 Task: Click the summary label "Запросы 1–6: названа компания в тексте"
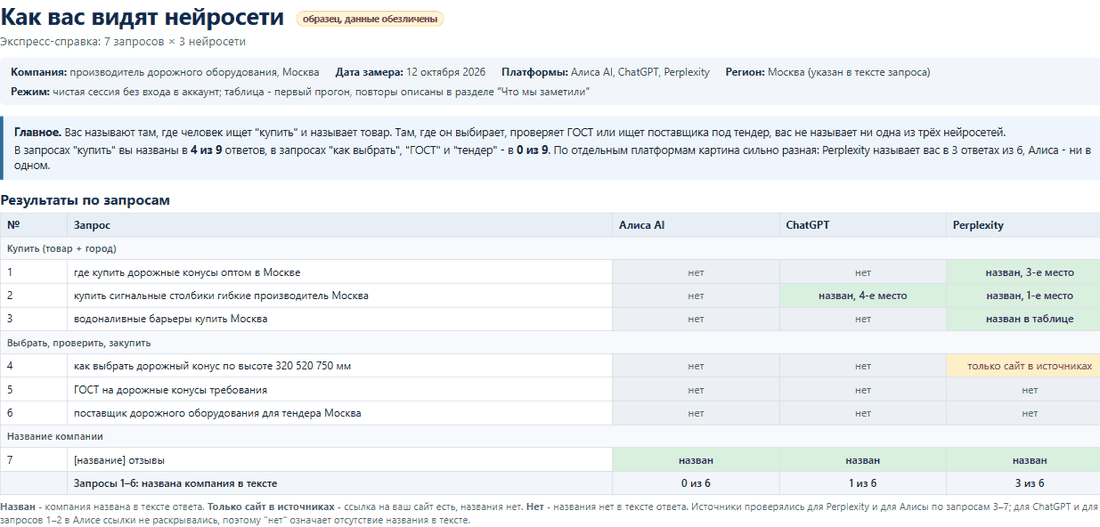(x=175, y=483)
